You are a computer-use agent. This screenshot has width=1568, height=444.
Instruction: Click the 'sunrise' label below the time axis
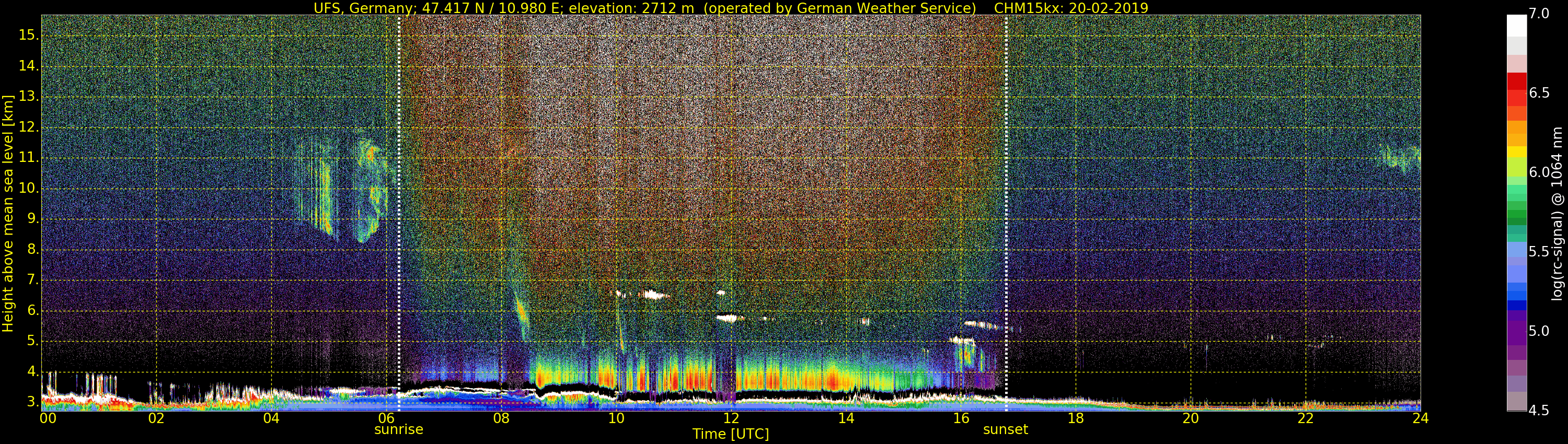click(x=399, y=429)
